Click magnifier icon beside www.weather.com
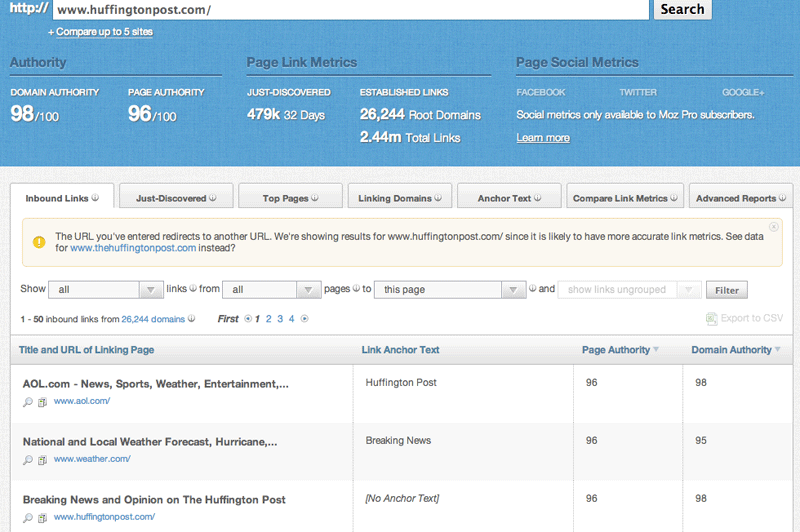The image size is (800, 532). [x=28, y=460]
